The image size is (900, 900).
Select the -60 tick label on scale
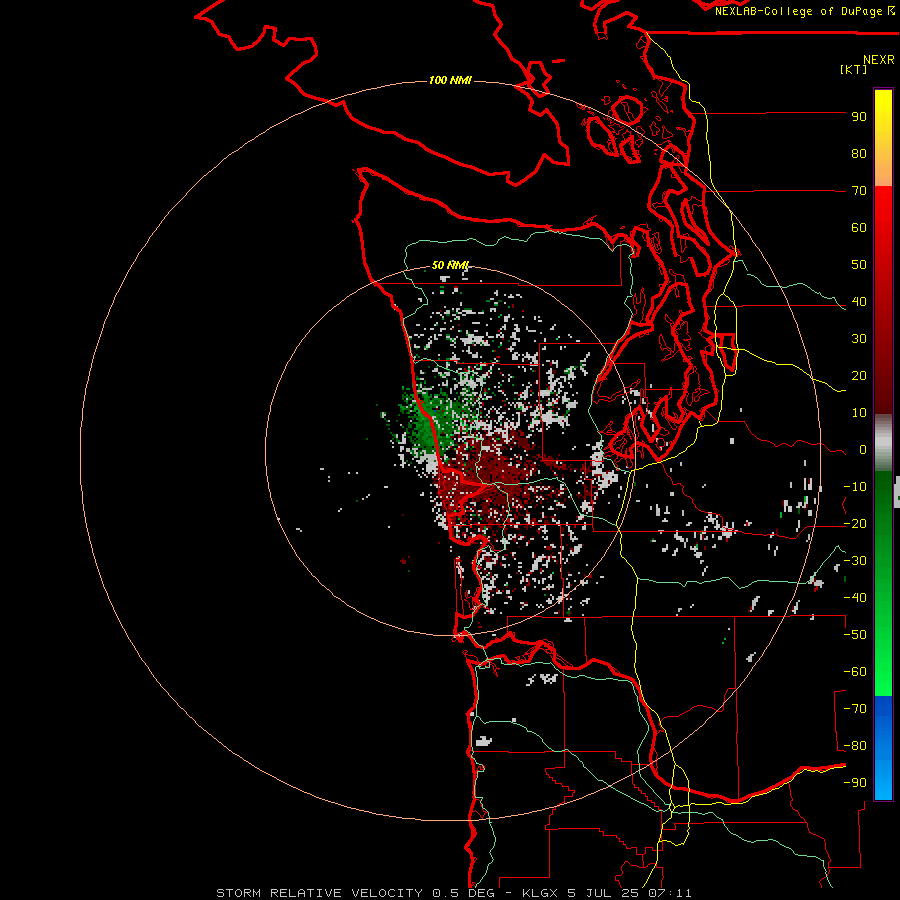click(855, 672)
